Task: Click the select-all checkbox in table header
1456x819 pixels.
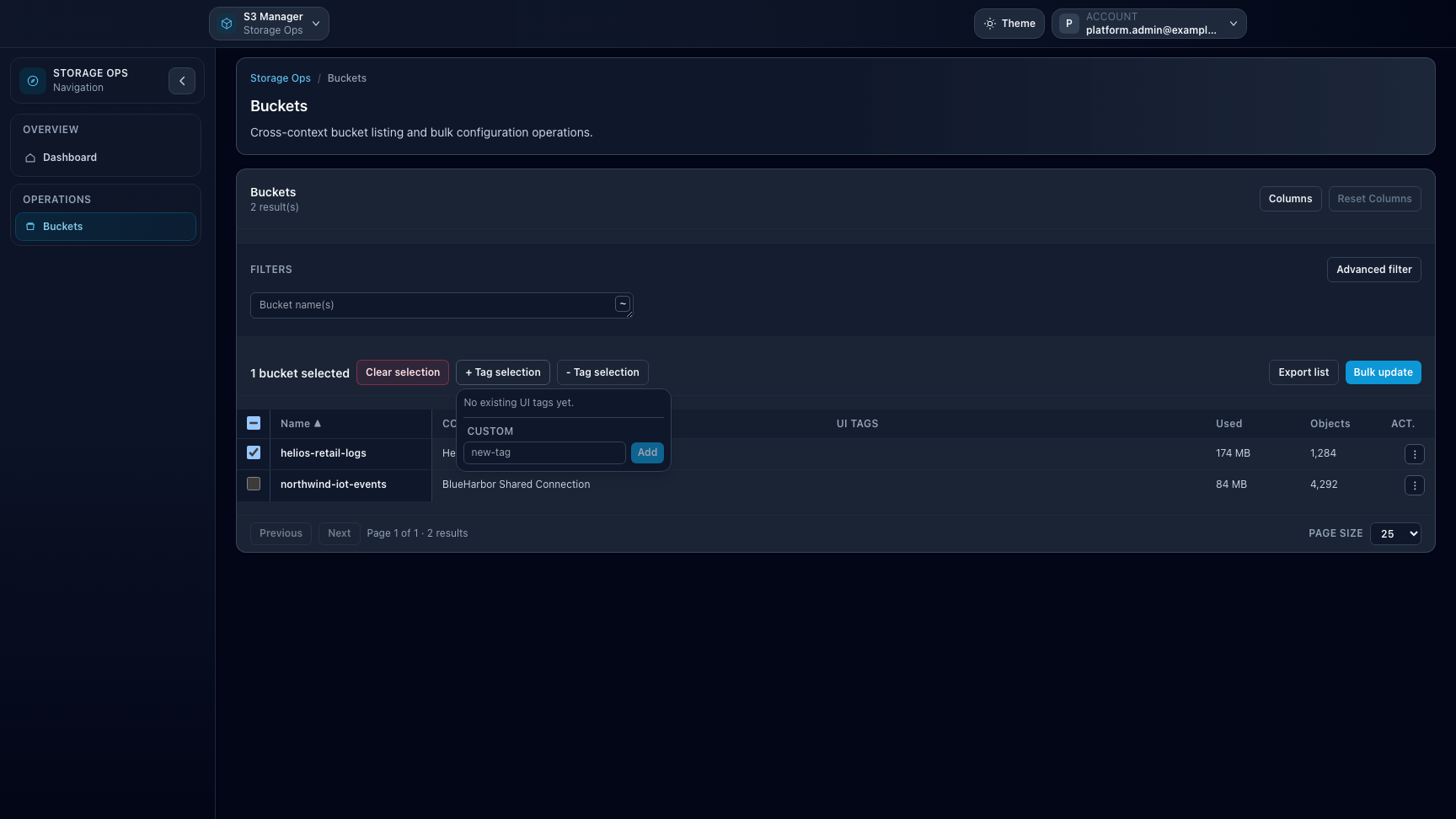Action: [254, 423]
